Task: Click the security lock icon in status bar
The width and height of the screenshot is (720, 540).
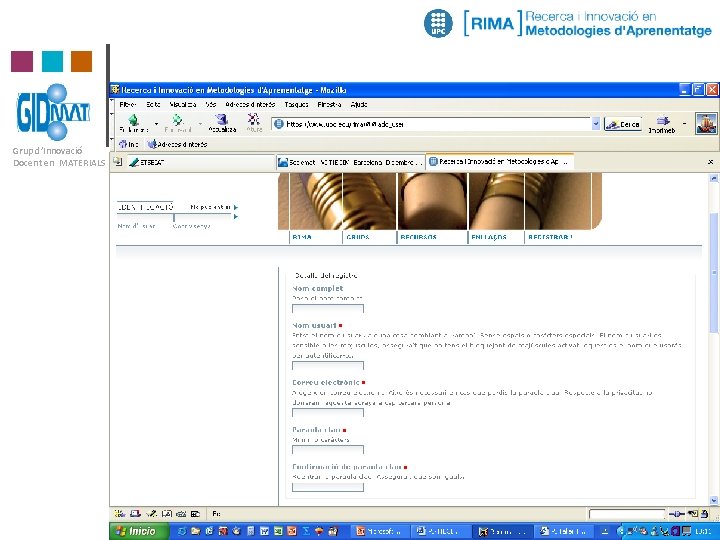Action: coord(704,514)
